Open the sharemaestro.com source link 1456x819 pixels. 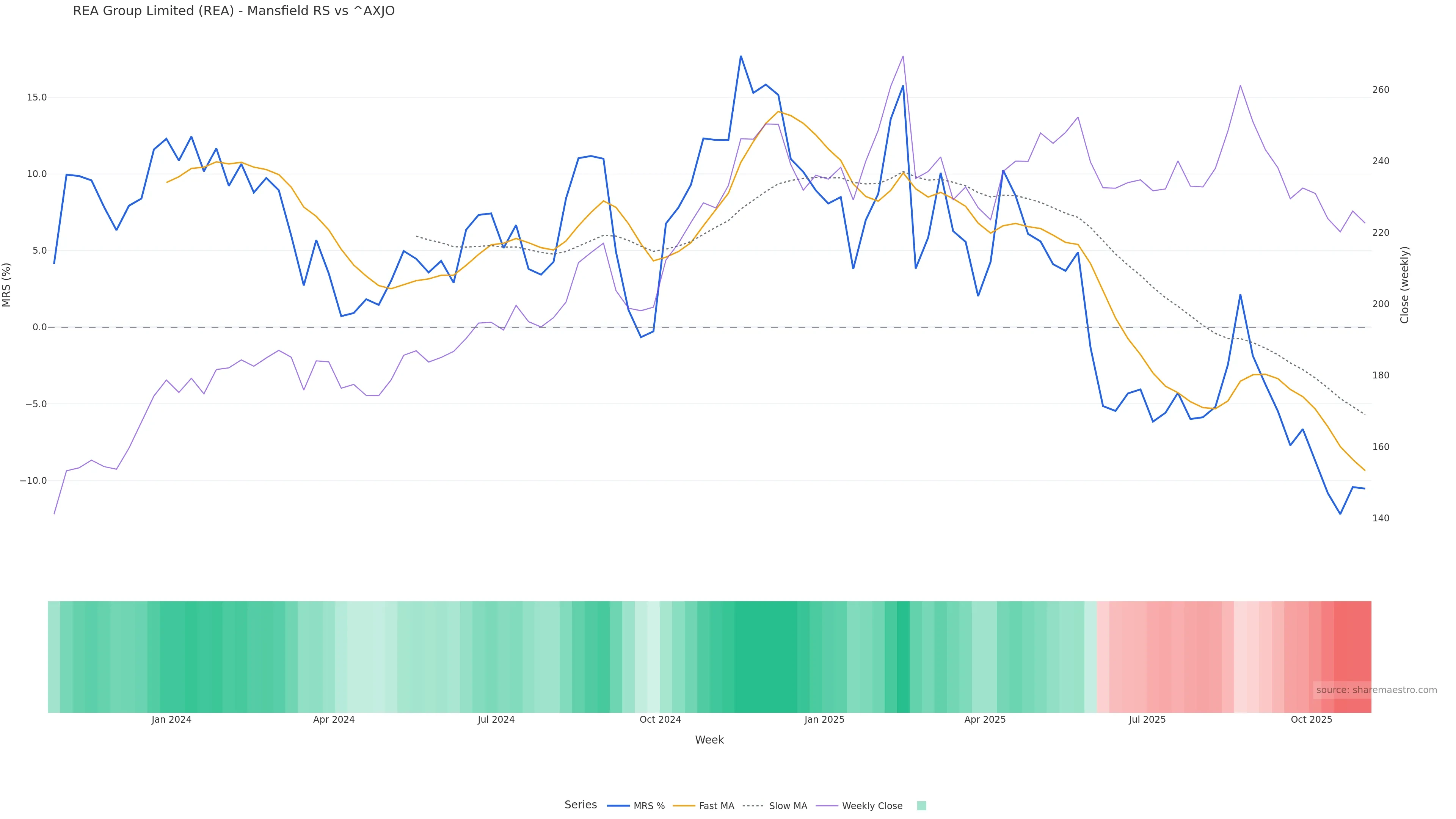coord(1376,690)
